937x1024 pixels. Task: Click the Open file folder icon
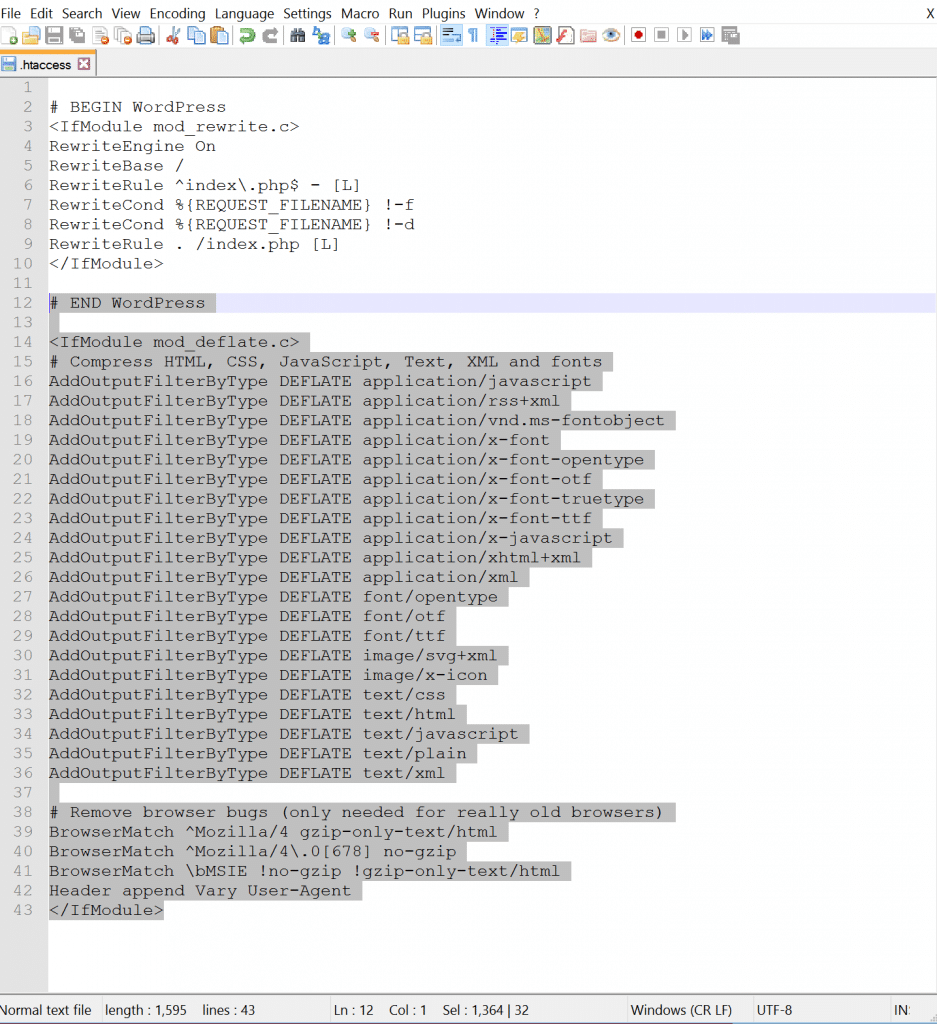[x=31, y=35]
